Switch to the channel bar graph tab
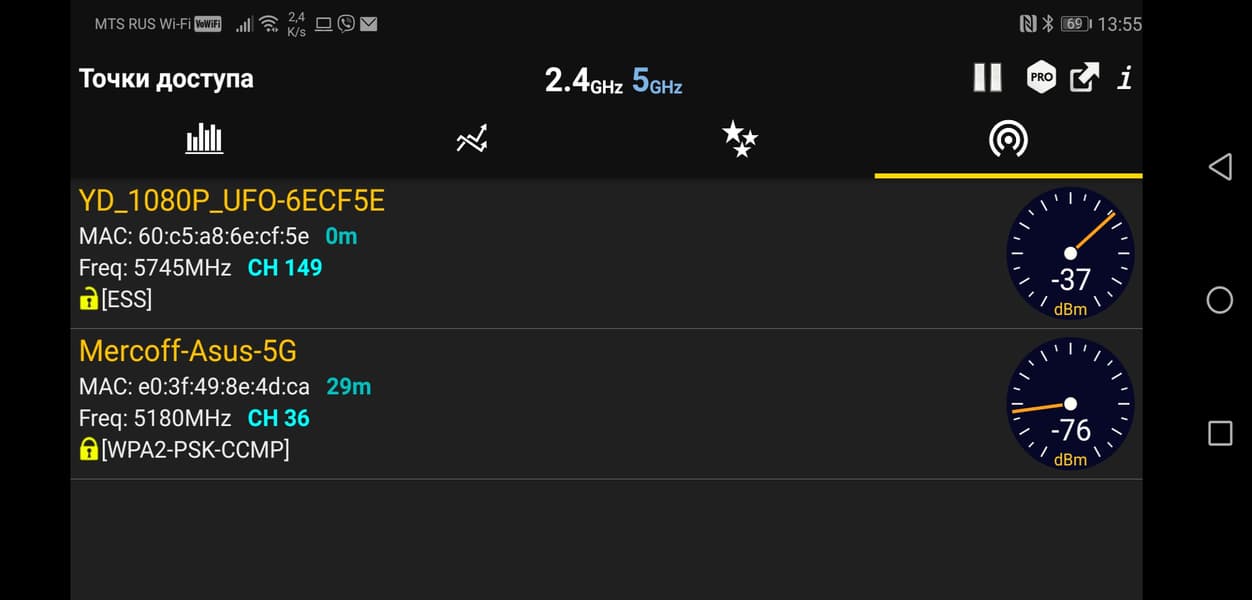 (204, 139)
